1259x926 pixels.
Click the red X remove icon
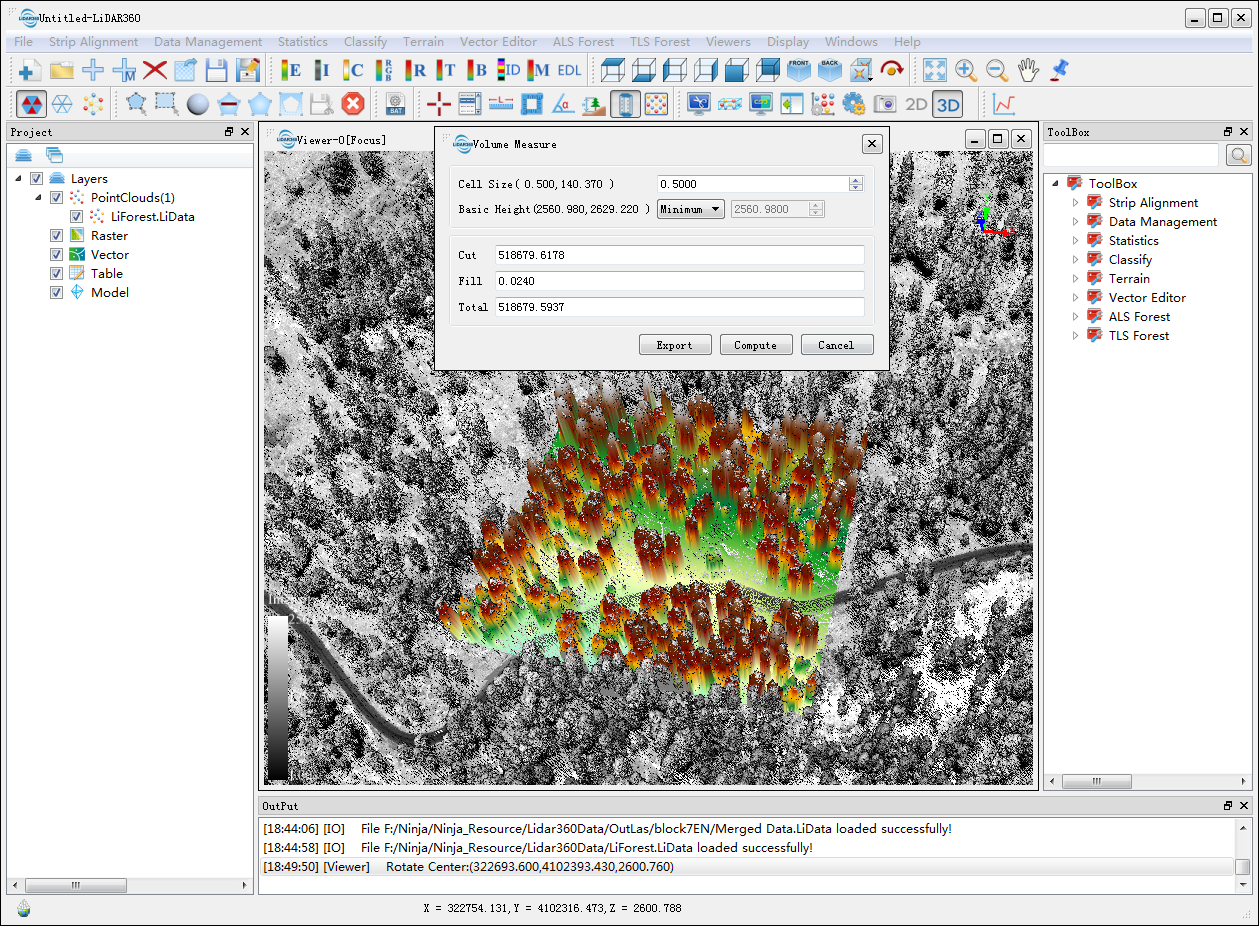pos(155,70)
